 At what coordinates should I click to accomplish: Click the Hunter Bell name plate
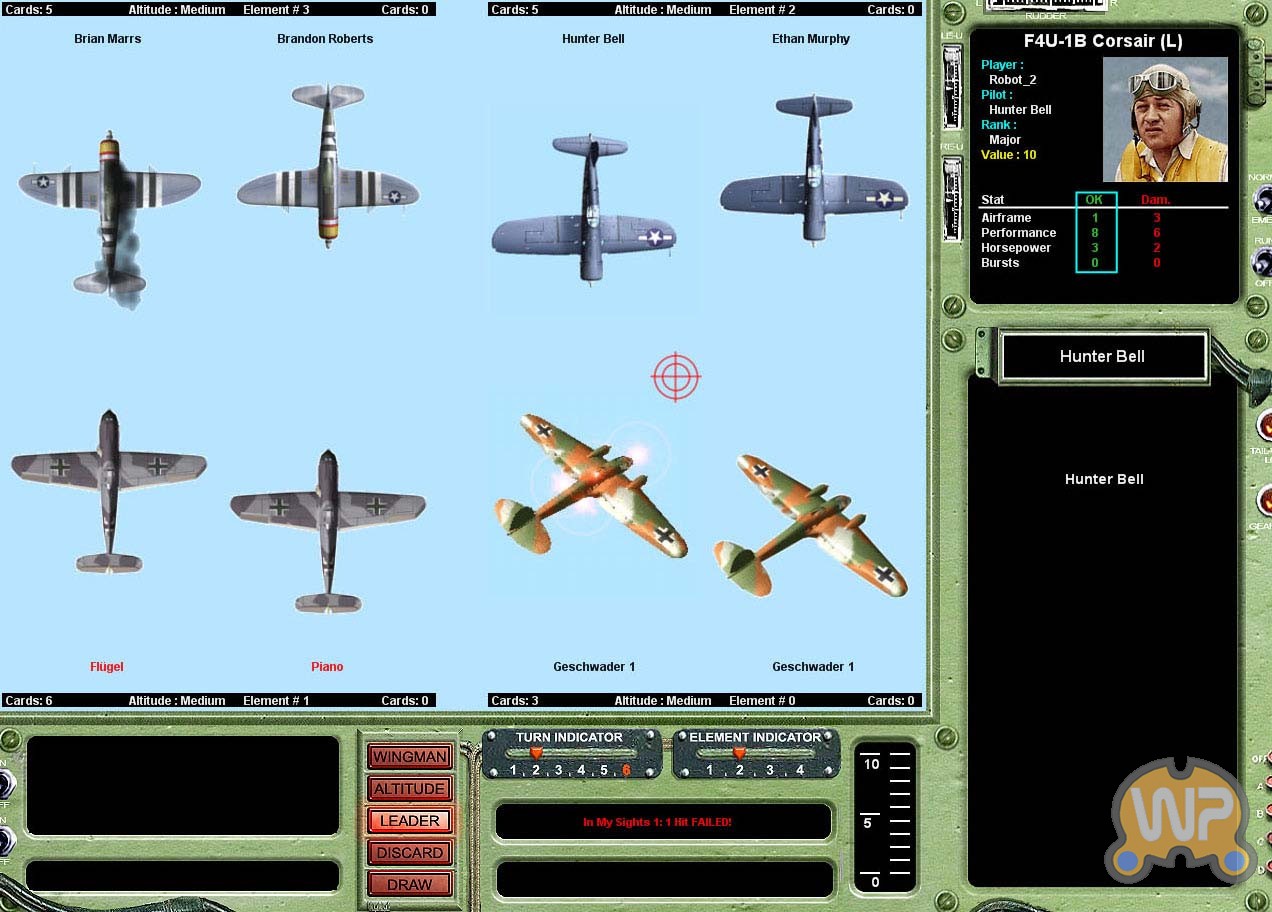coord(1103,357)
